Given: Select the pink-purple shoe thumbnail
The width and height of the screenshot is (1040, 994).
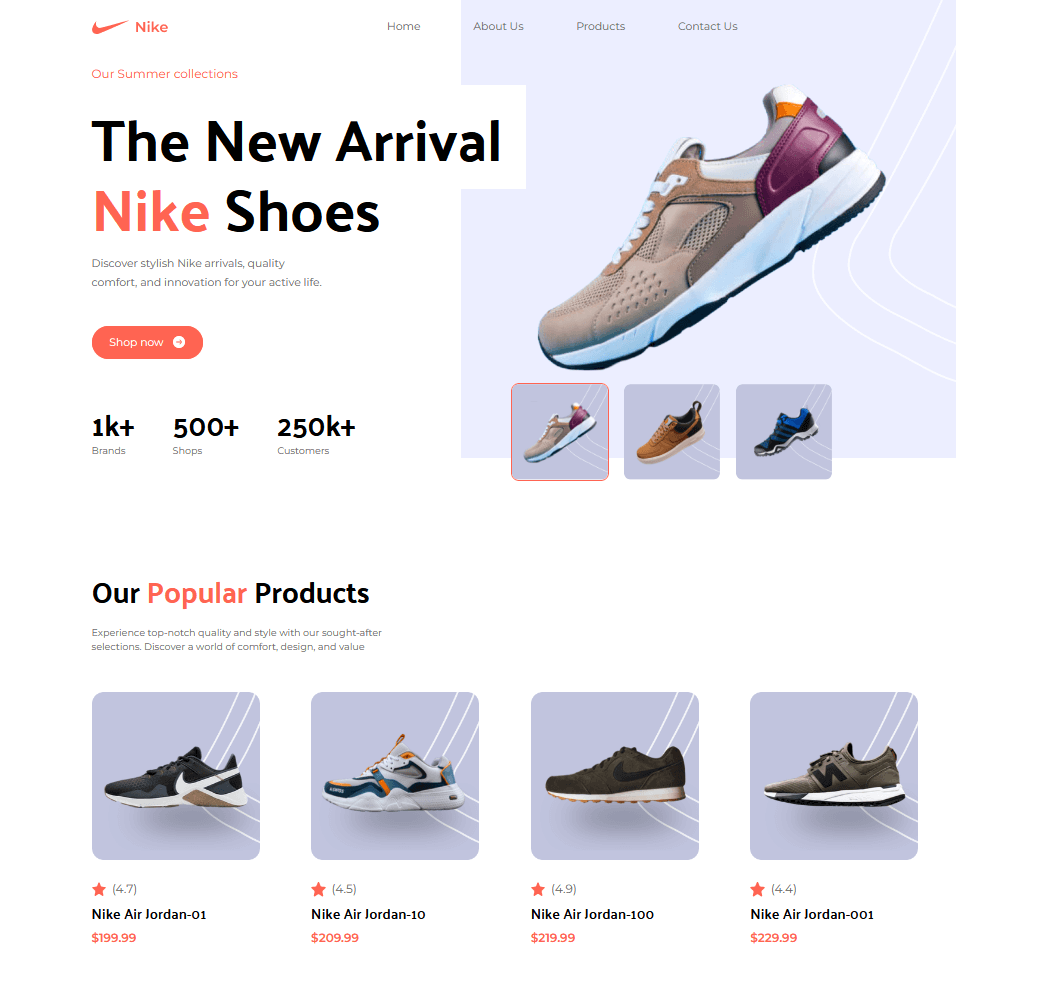Looking at the screenshot, I should tap(560, 432).
